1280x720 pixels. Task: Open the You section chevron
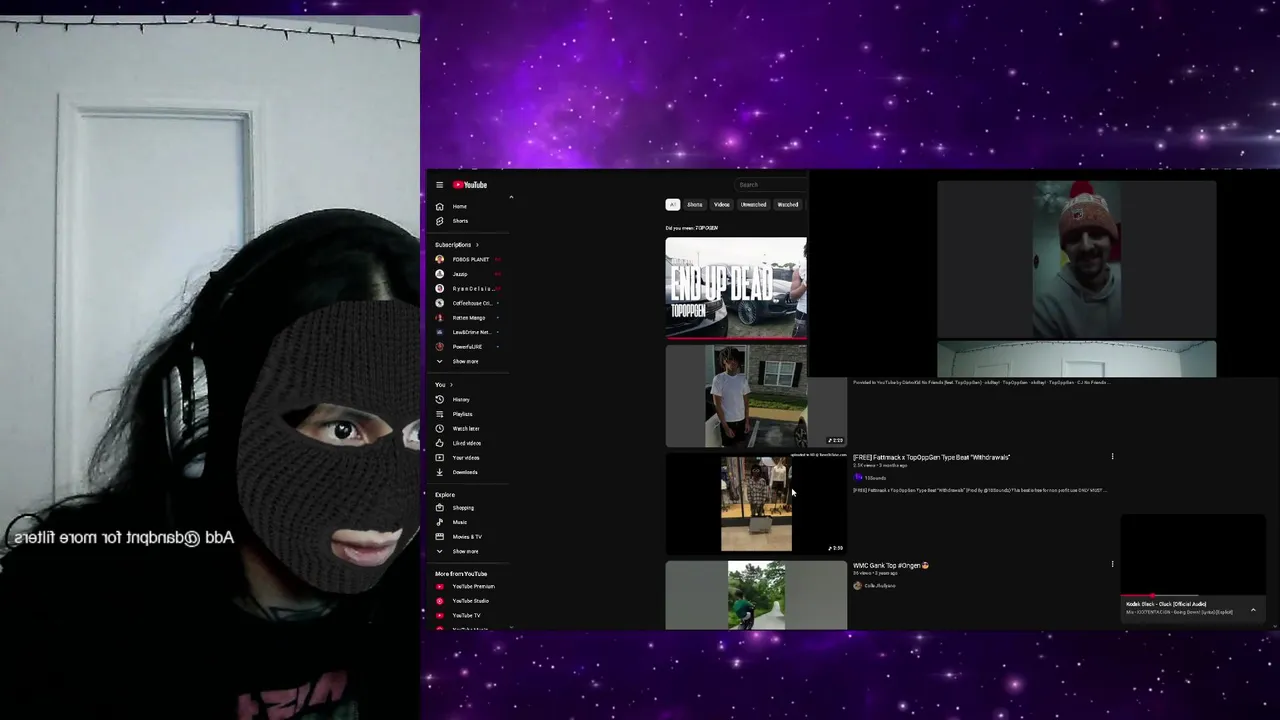451,385
